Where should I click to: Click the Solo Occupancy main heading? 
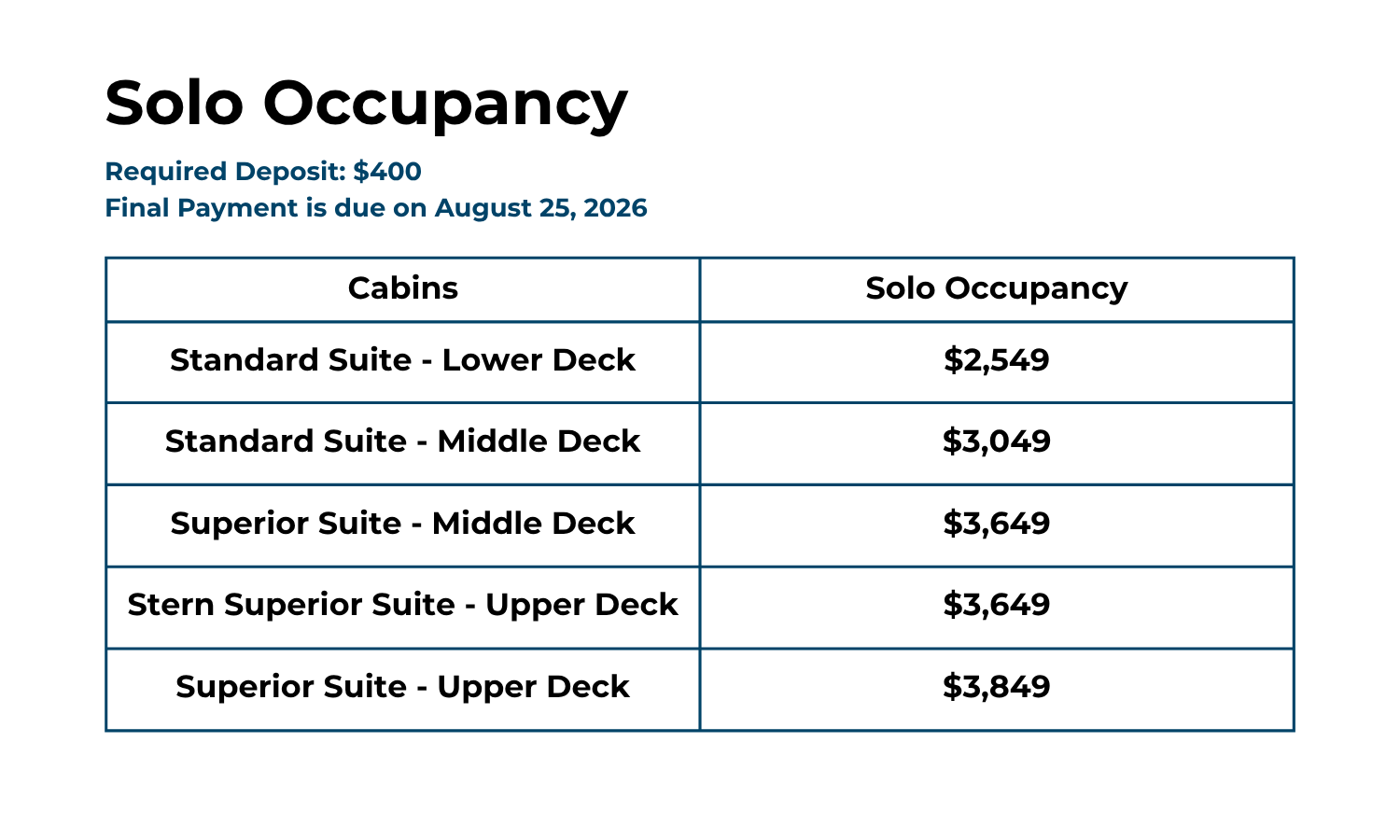(x=366, y=105)
